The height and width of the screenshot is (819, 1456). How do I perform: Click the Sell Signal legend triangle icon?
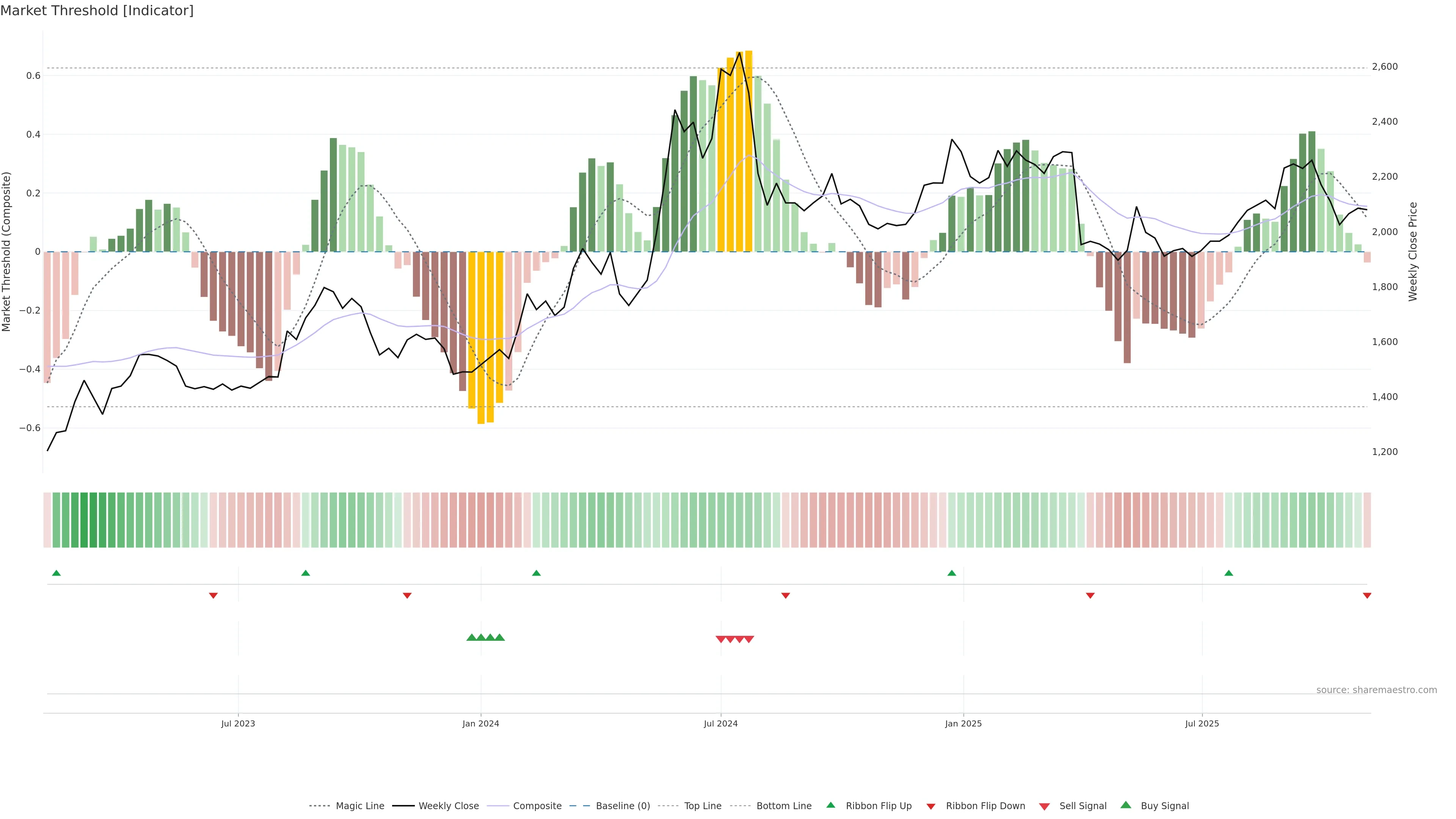click(1045, 806)
